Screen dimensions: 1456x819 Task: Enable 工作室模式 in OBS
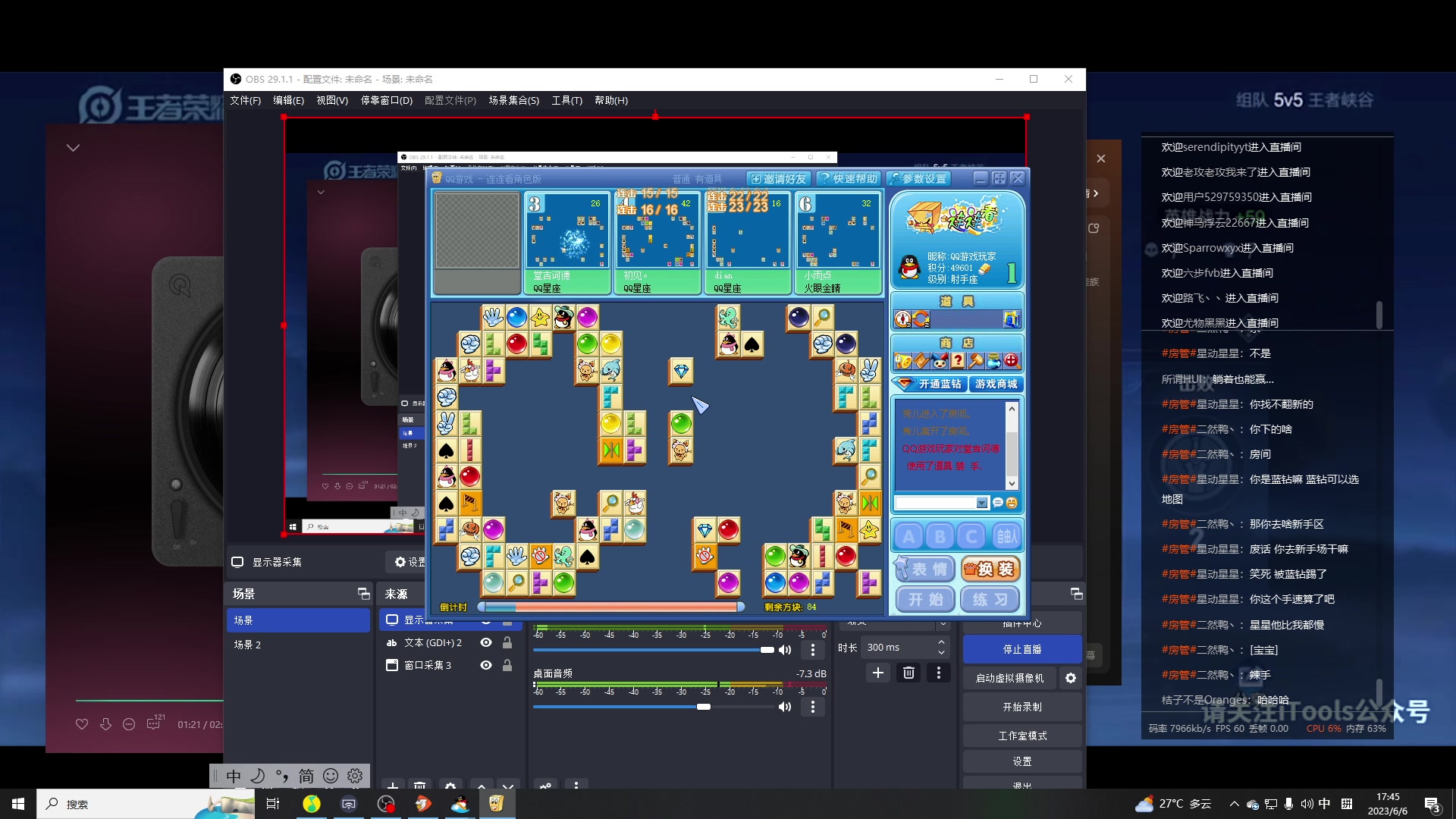1022,736
